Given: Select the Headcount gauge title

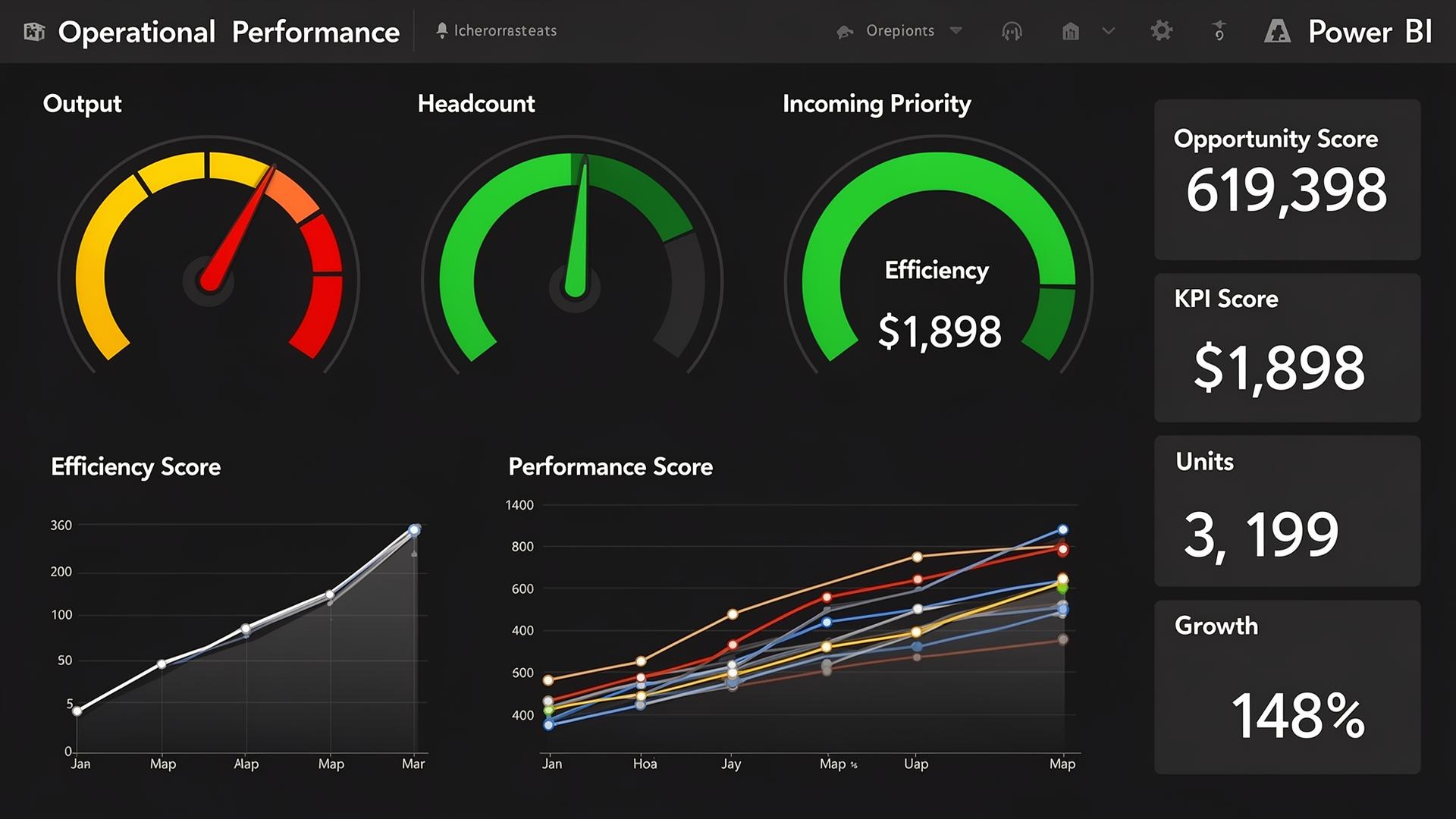Looking at the screenshot, I should [x=476, y=104].
